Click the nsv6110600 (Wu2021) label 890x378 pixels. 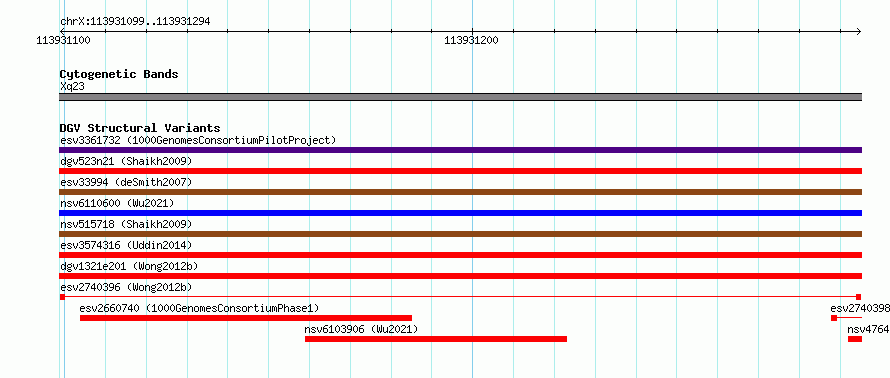click(x=117, y=203)
